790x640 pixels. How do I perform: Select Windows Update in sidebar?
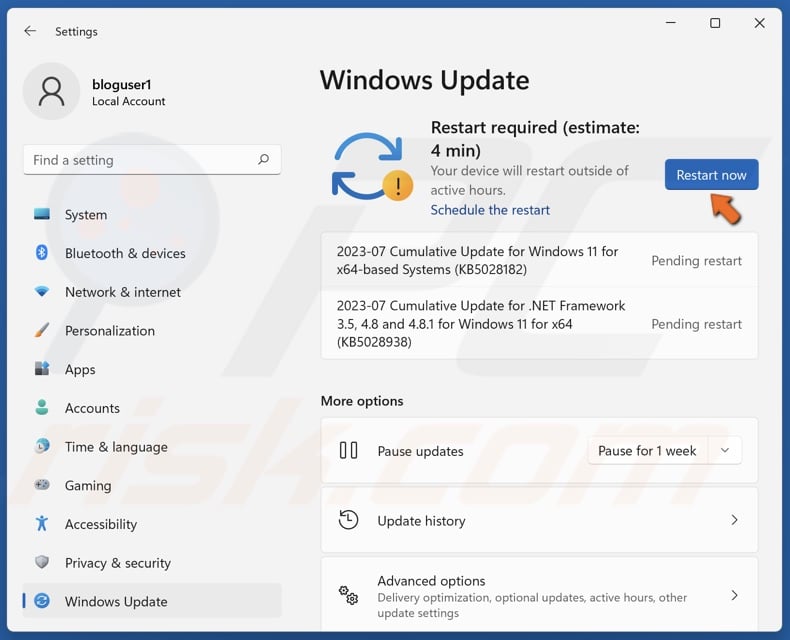point(152,601)
